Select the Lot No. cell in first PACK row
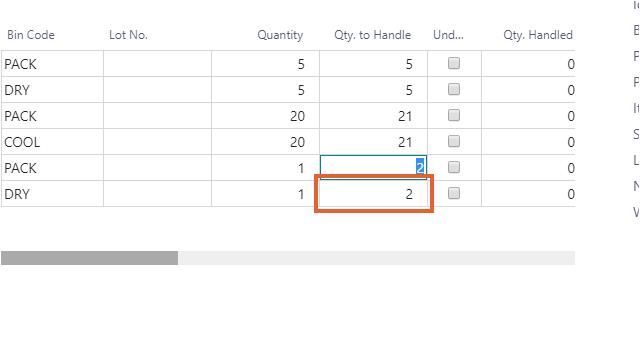The image size is (640, 360). coord(158,64)
